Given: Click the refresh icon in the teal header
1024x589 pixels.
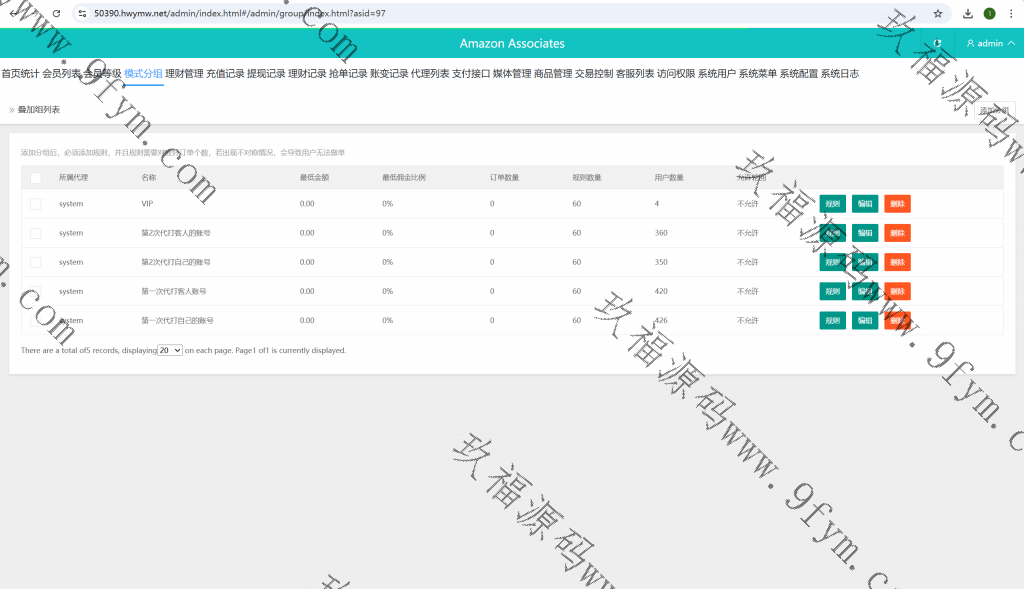Looking at the screenshot, I should pos(937,43).
